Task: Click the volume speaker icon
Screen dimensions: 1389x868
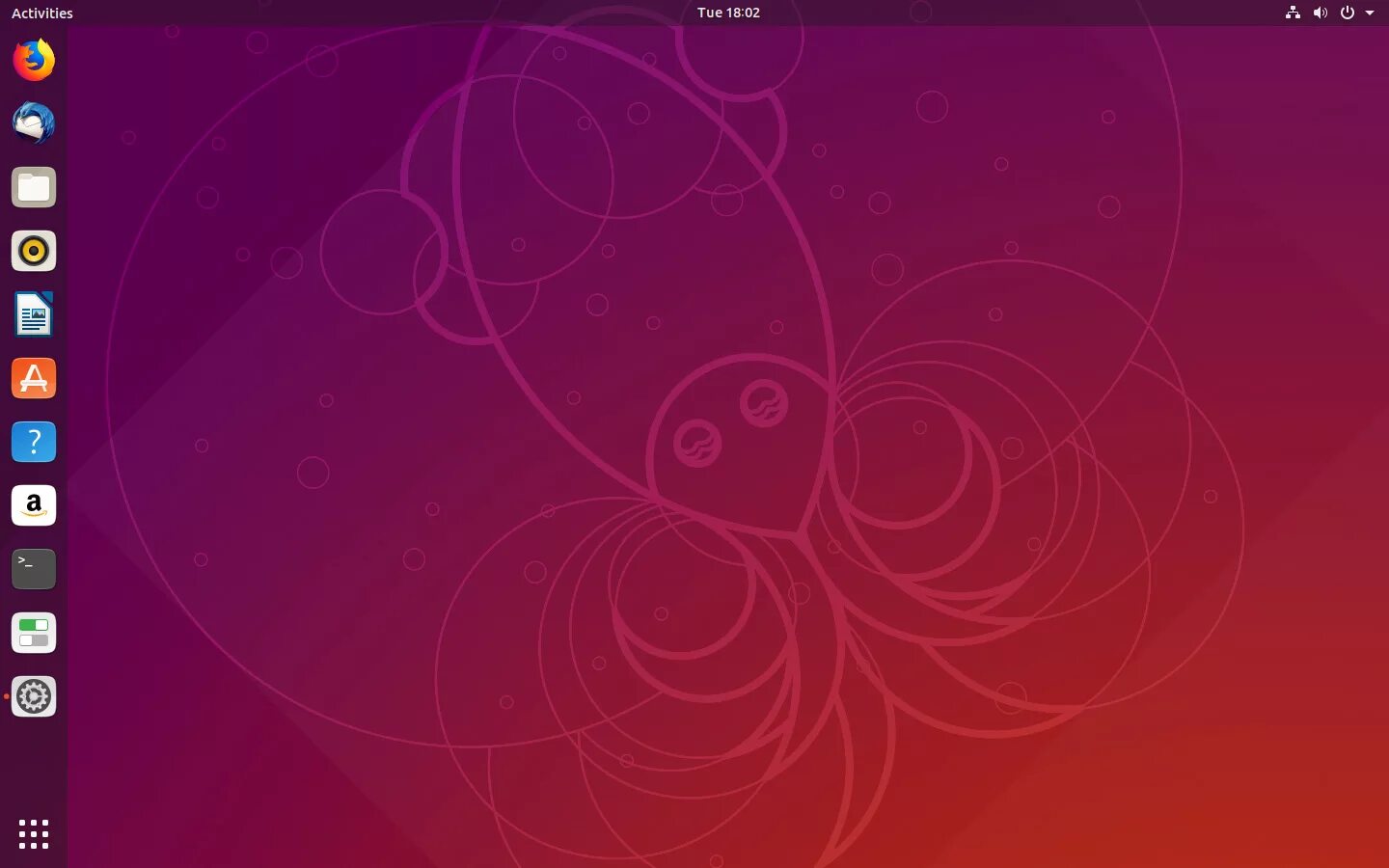Action: [x=1320, y=13]
